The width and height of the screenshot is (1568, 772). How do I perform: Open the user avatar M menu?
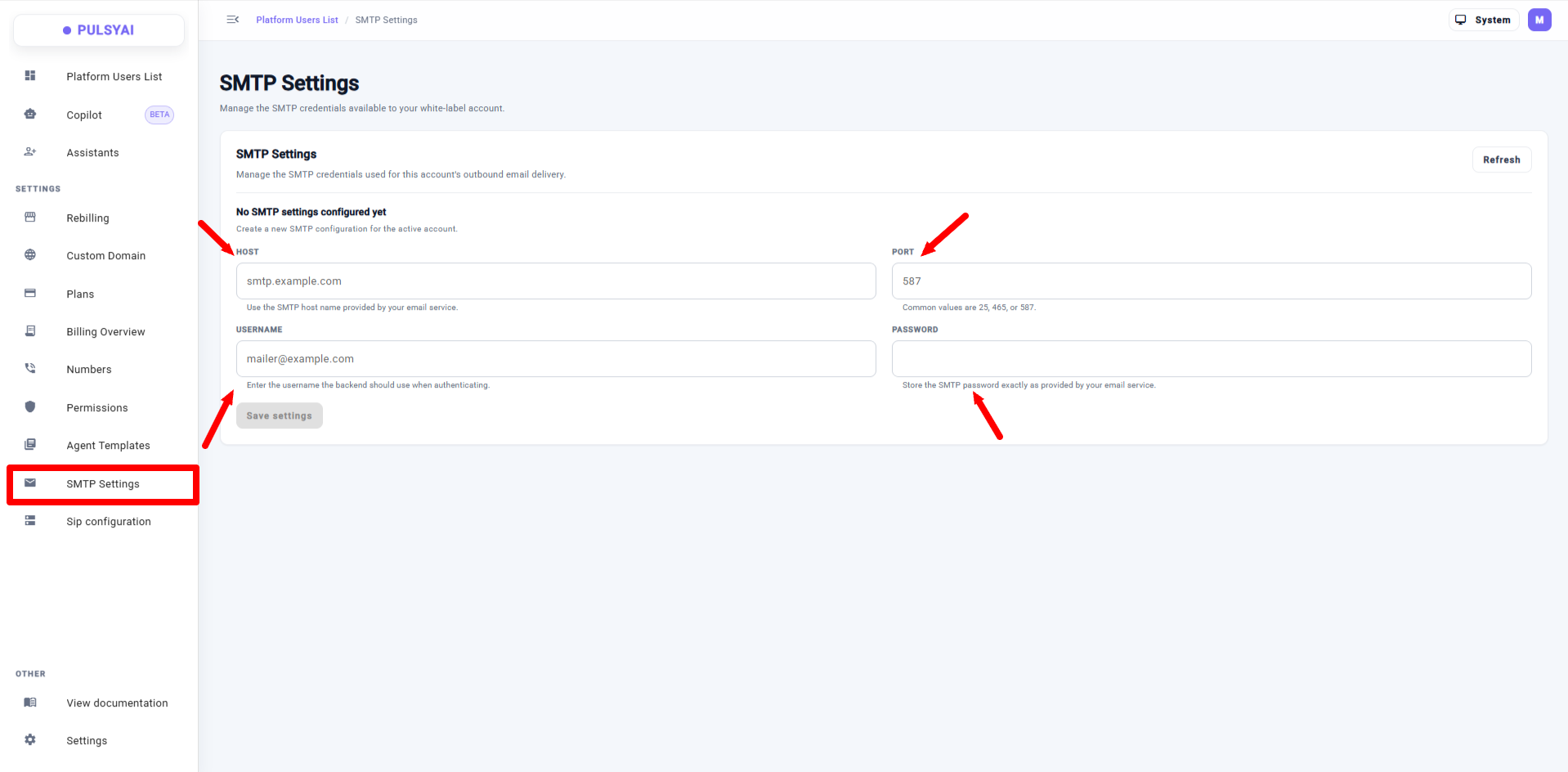click(1539, 20)
